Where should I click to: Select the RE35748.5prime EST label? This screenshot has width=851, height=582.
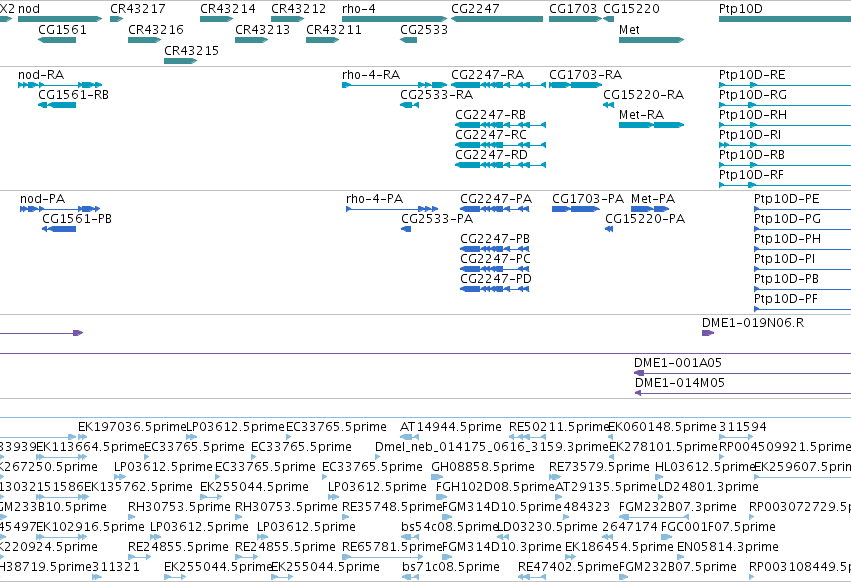coord(392,507)
